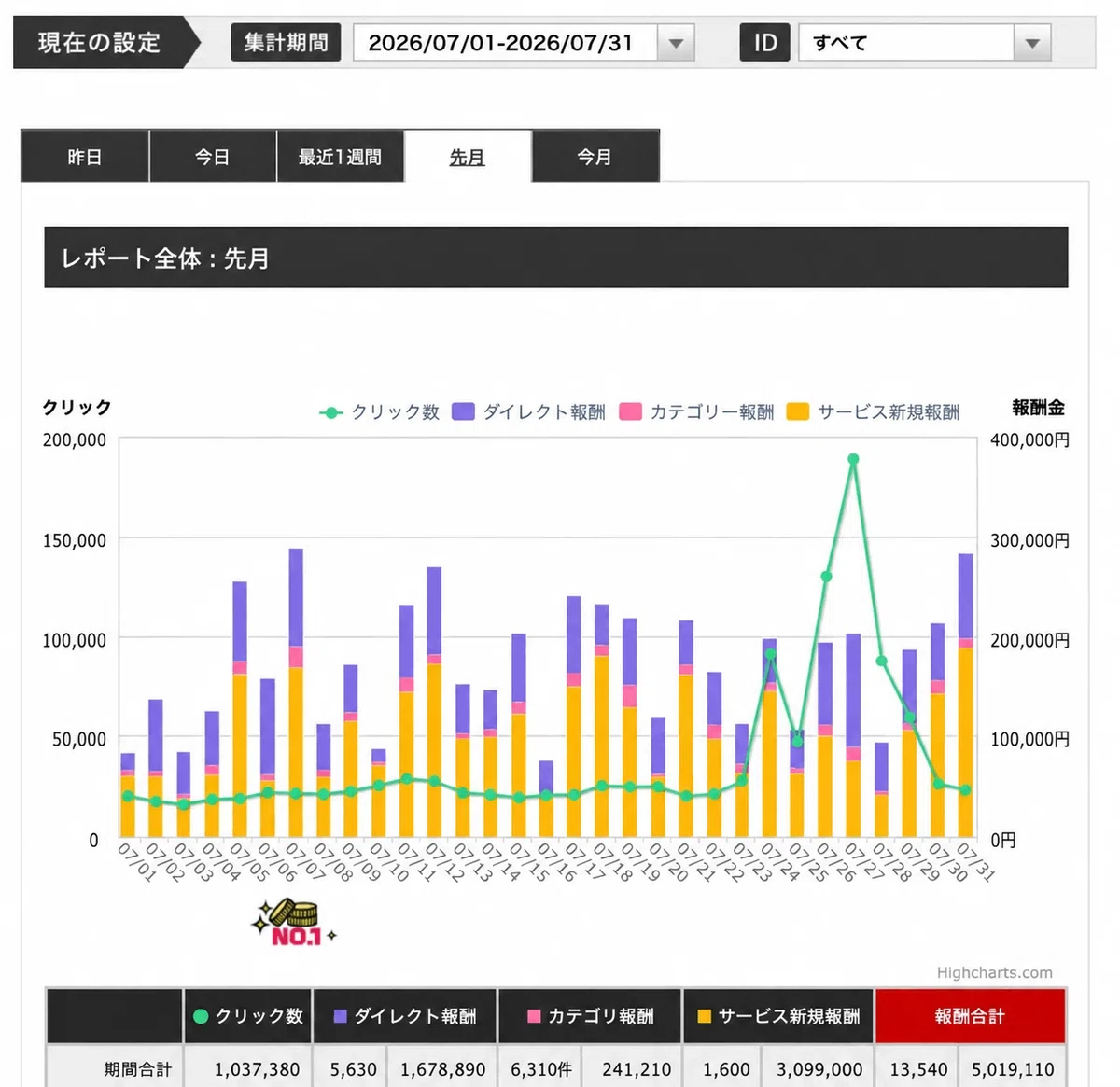The image size is (1120, 1087).
Task: Click the green クリック数 legend marker
Action: click(x=331, y=412)
